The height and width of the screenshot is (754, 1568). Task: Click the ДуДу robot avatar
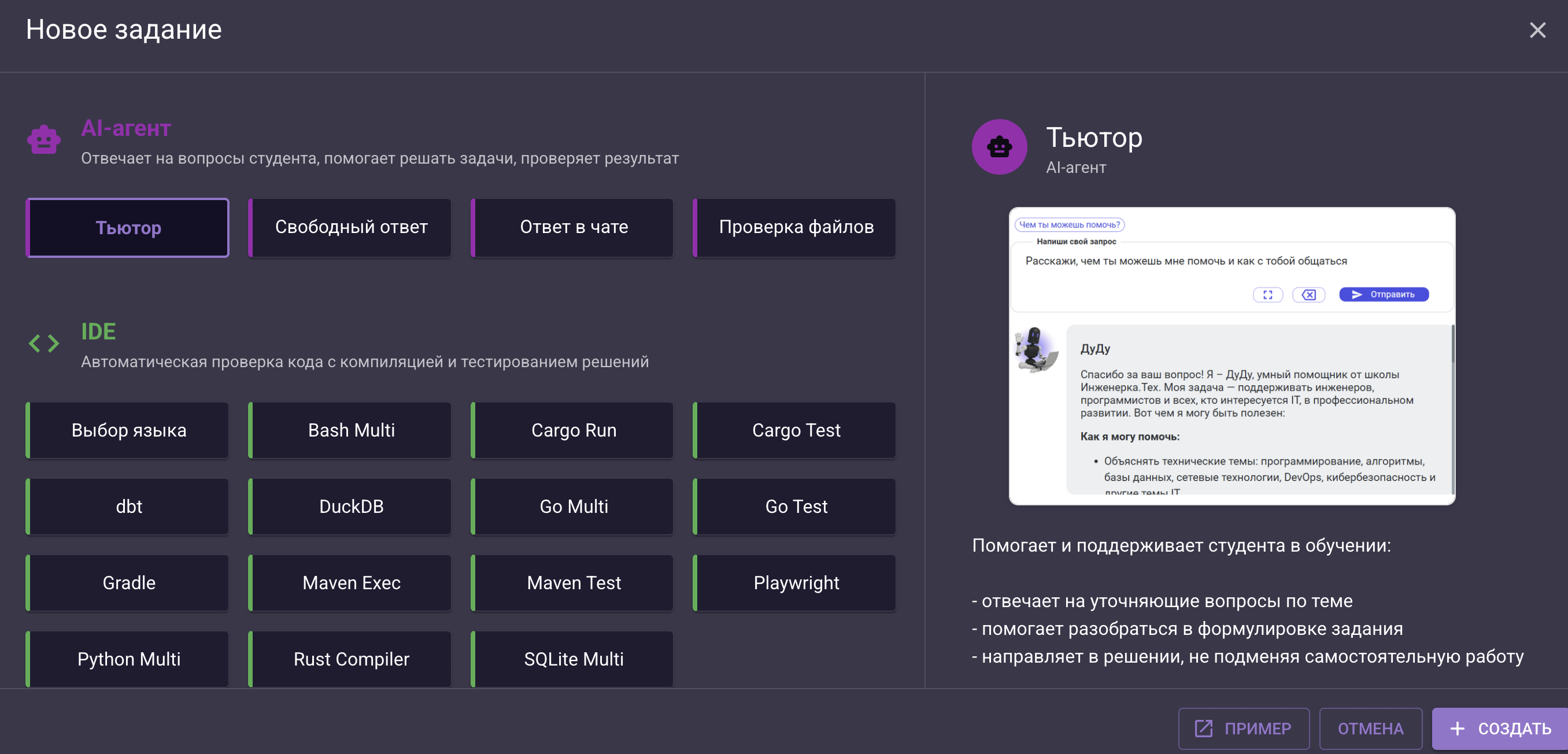pos(1036,349)
